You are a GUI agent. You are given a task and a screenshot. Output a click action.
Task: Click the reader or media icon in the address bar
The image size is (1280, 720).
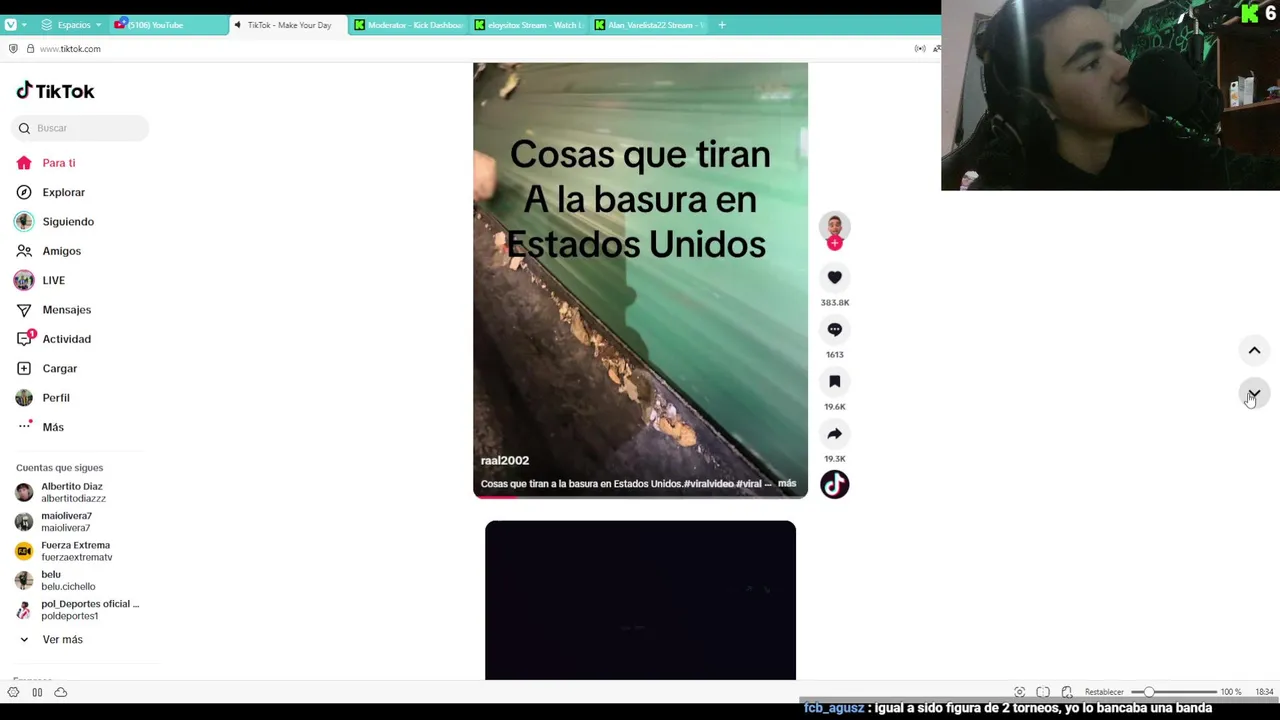coord(920,49)
